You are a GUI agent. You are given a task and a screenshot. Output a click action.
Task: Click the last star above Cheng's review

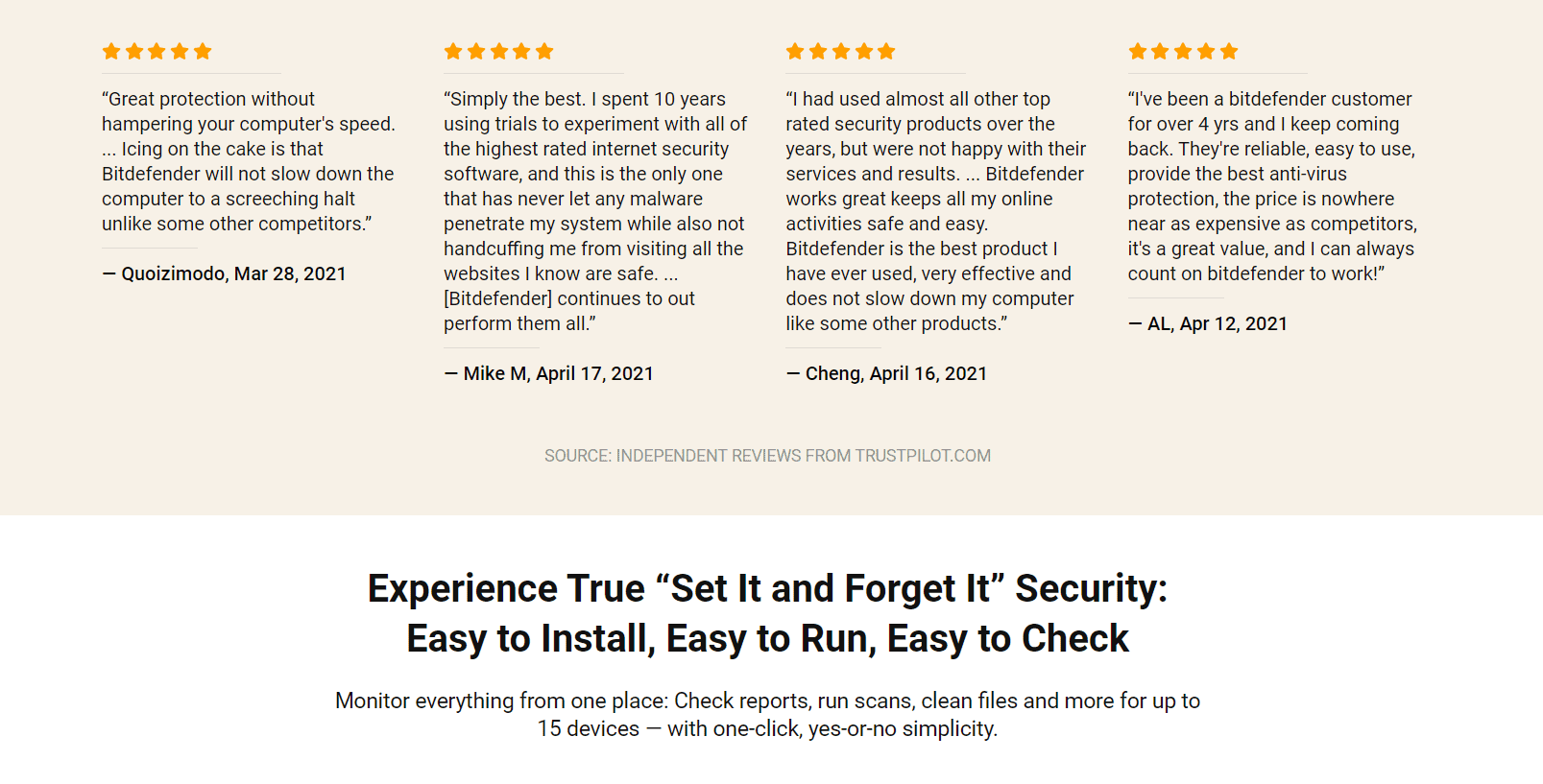(886, 52)
